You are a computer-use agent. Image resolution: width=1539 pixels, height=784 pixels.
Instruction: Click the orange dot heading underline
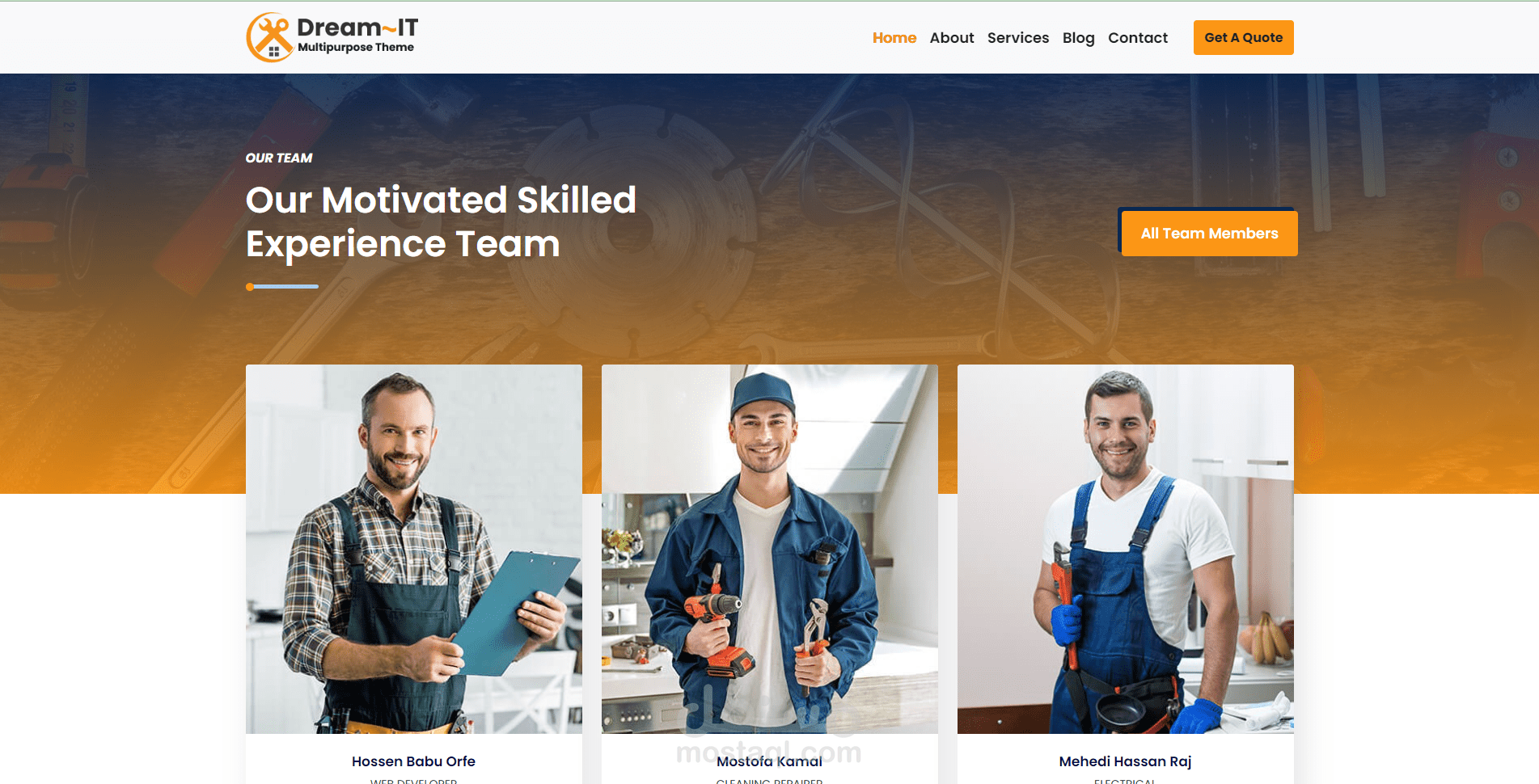(250, 286)
